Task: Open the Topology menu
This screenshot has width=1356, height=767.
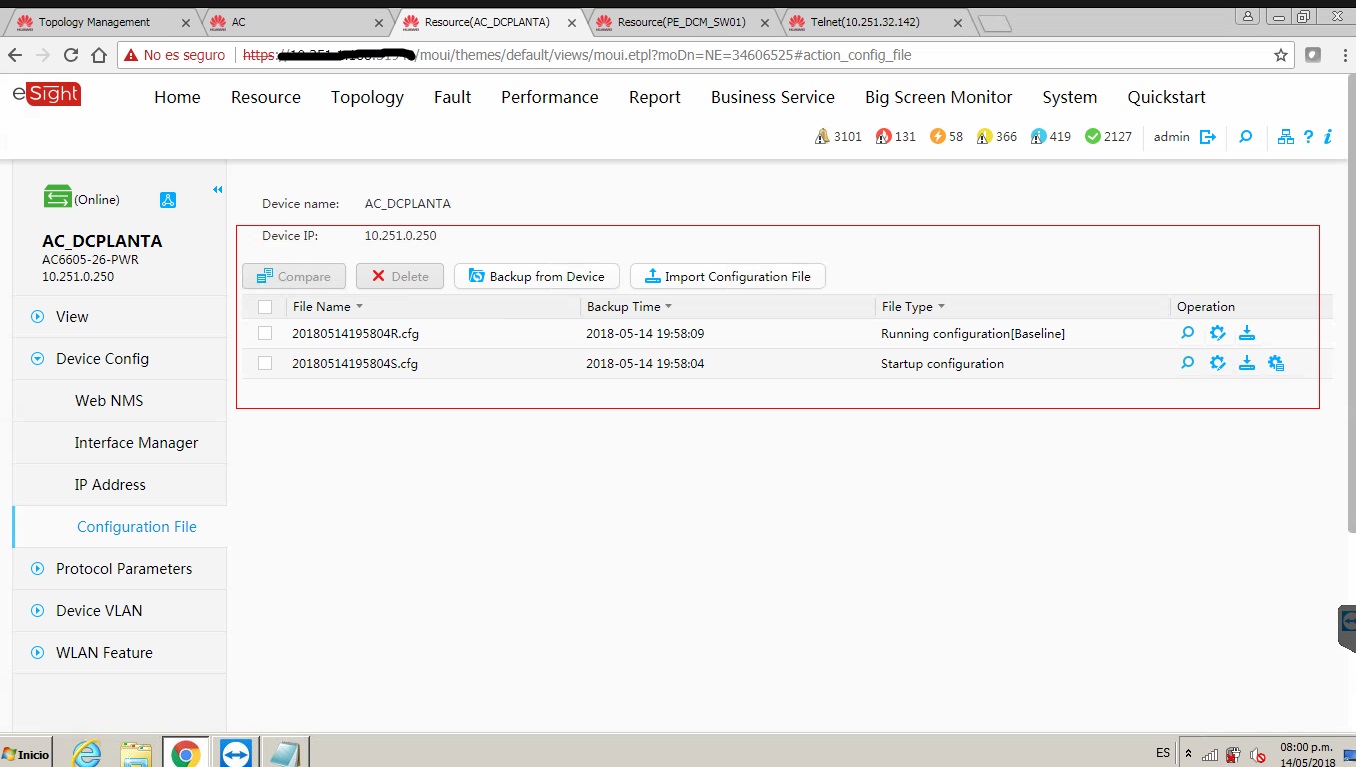Action: tap(367, 97)
